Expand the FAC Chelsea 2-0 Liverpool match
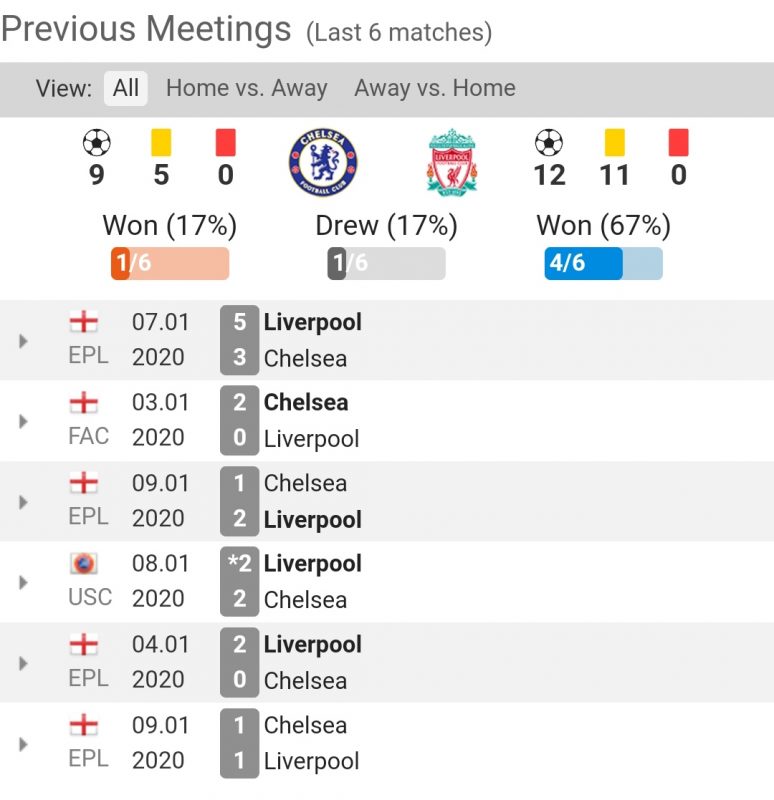 tap(24, 421)
